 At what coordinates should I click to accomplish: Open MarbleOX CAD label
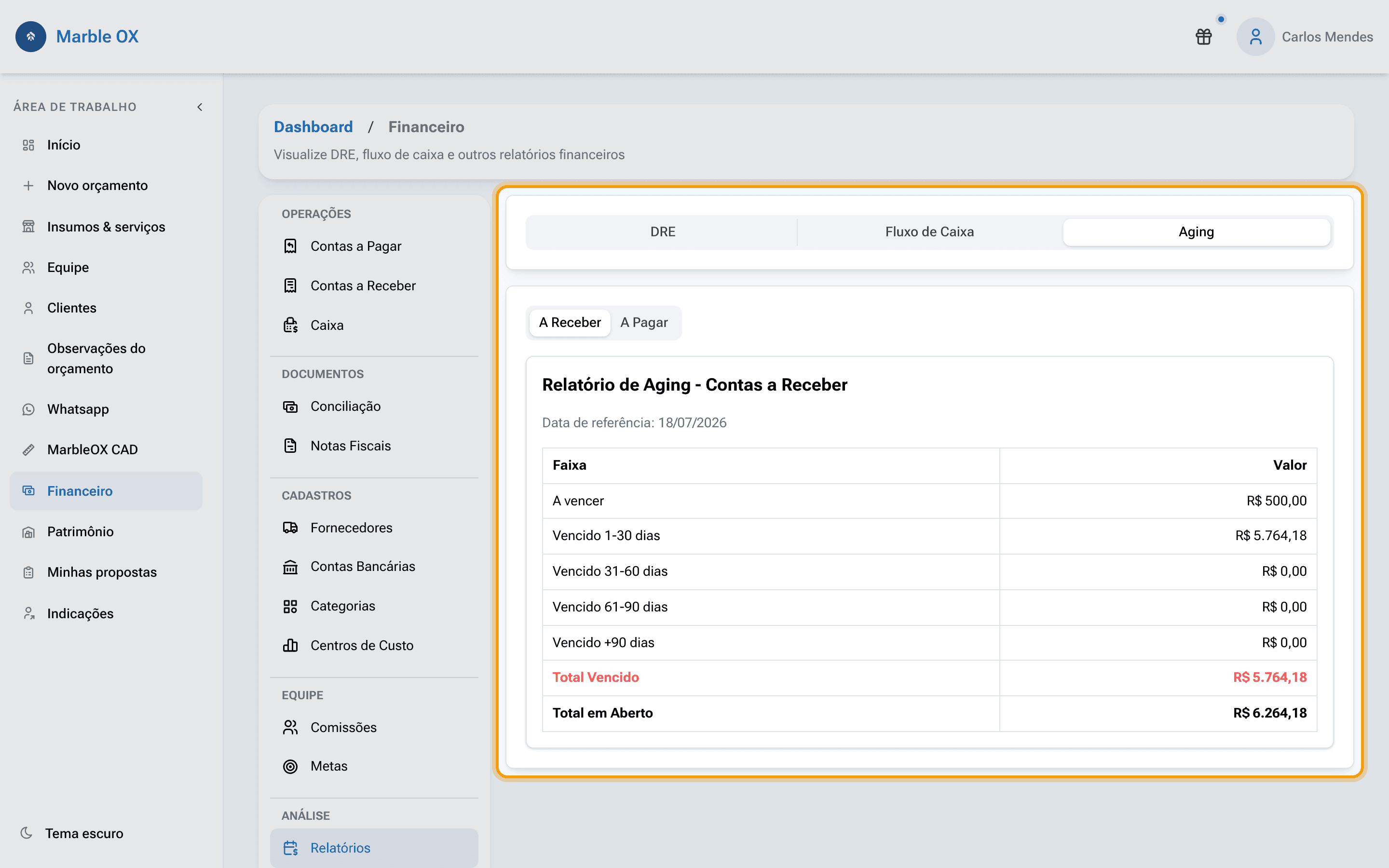(93, 449)
